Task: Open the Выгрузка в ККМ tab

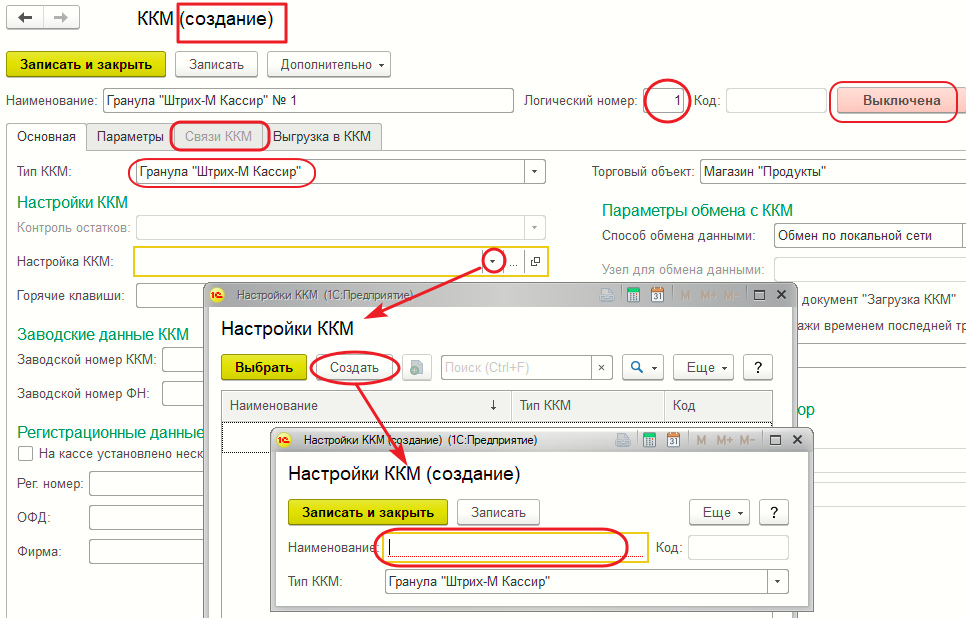Action: click(x=322, y=136)
